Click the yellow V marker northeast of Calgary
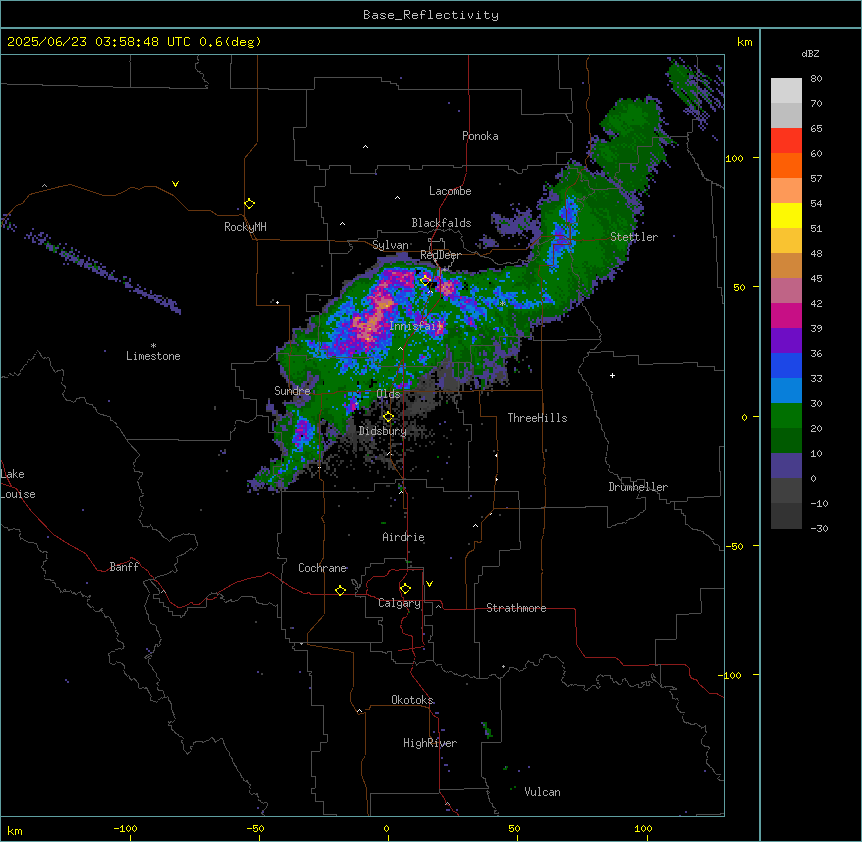Screen dimensions: 862x842 click(429, 584)
